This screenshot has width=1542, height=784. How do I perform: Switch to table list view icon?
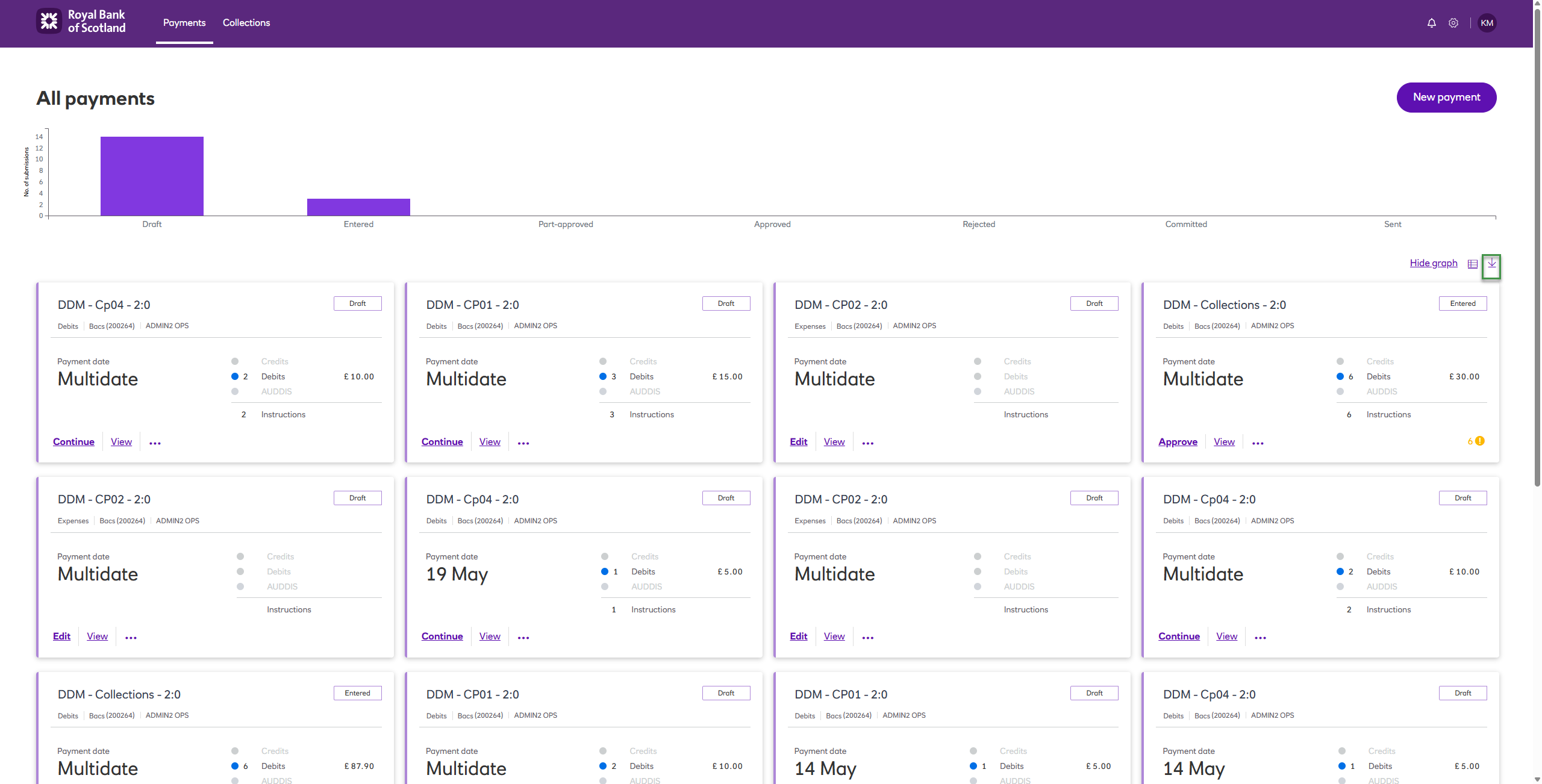click(x=1472, y=264)
